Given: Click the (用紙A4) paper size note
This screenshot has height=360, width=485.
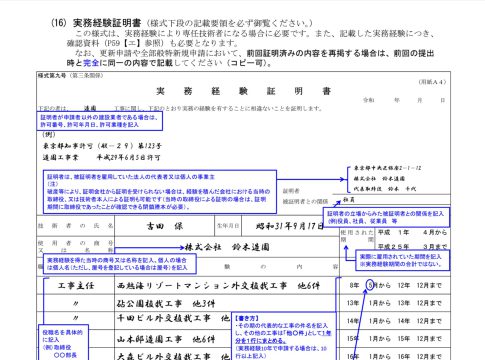Looking at the screenshot, I should click(432, 82).
